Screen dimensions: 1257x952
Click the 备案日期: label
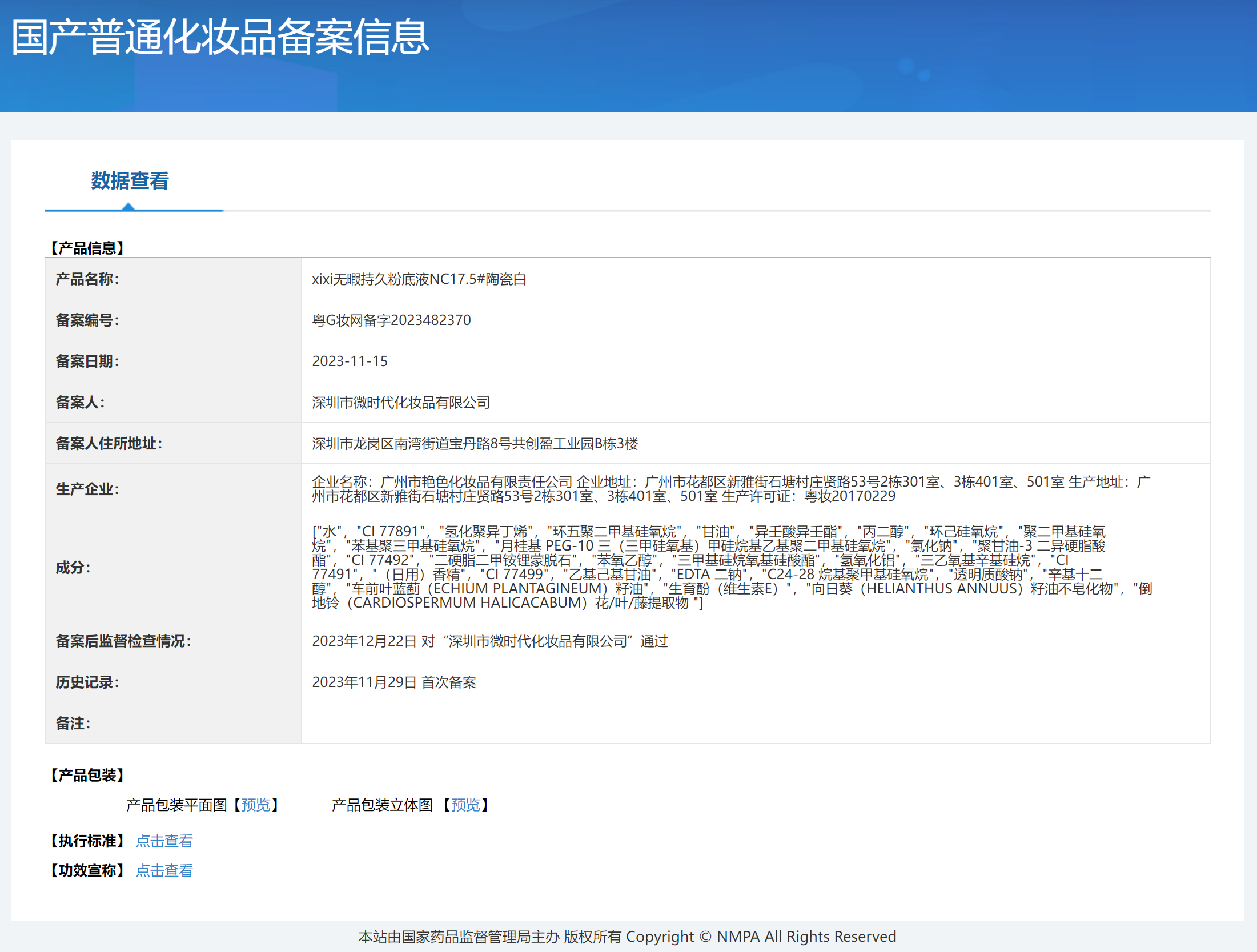point(87,361)
